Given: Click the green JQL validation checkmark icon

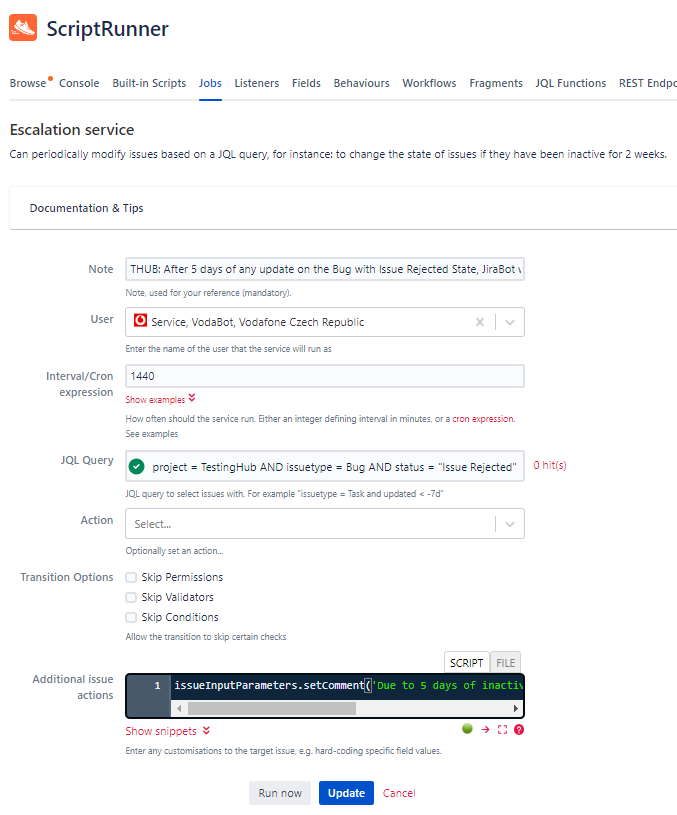Looking at the screenshot, I should 137,467.
